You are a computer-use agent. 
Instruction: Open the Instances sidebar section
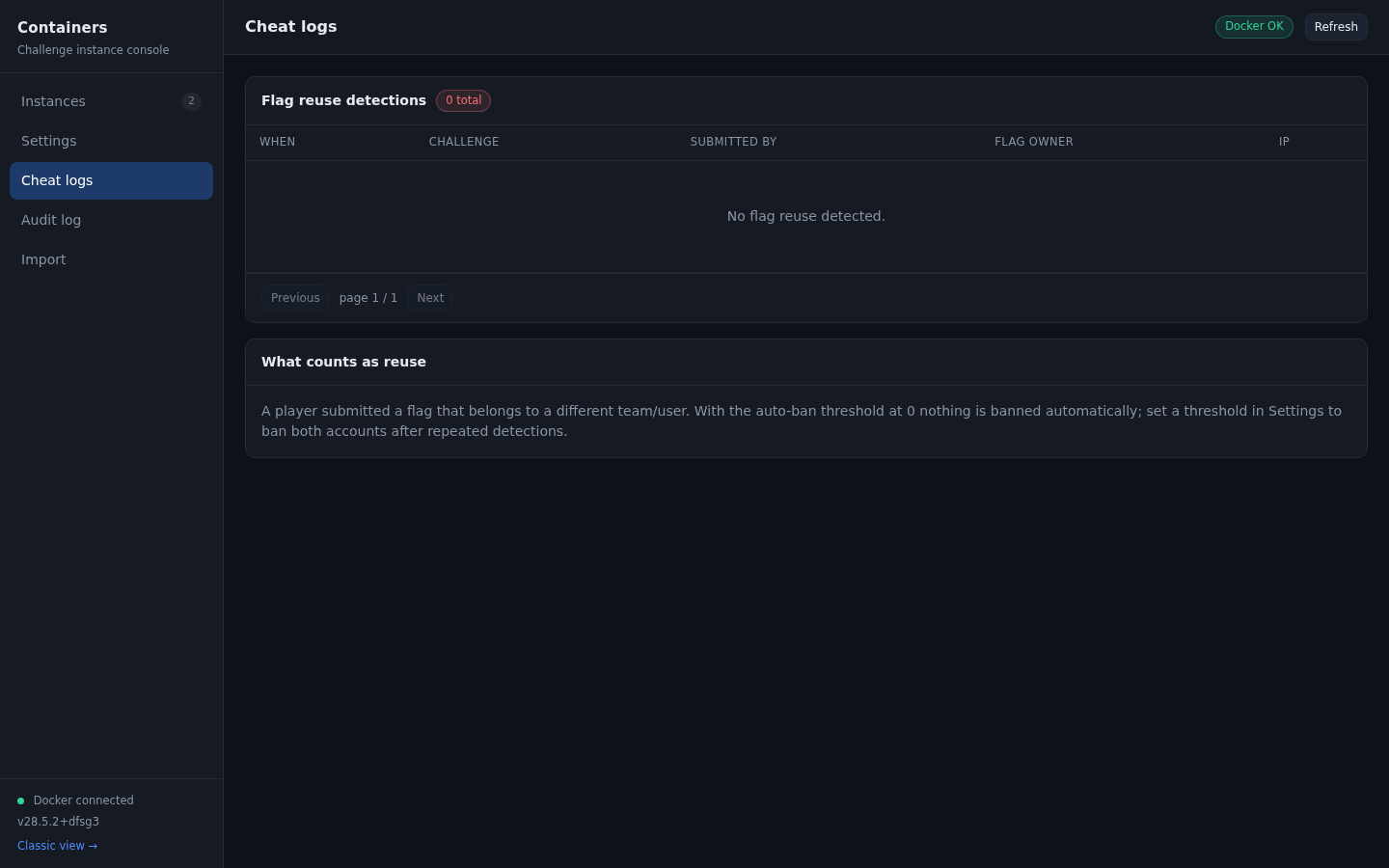click(111, 101)
